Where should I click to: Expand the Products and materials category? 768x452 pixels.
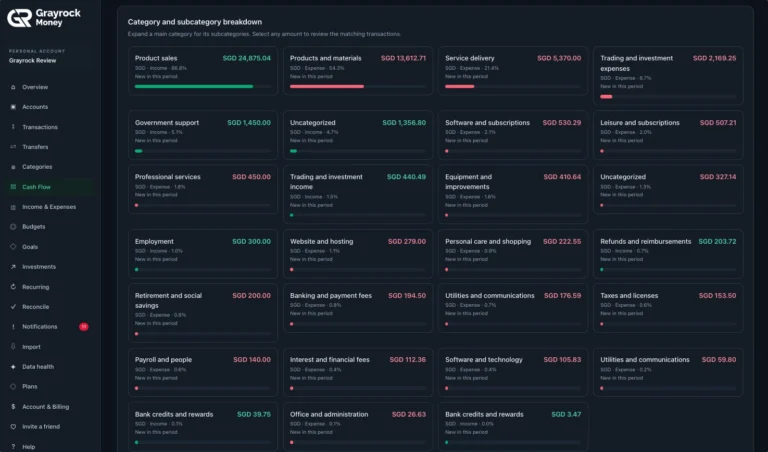tap(358, 71)
